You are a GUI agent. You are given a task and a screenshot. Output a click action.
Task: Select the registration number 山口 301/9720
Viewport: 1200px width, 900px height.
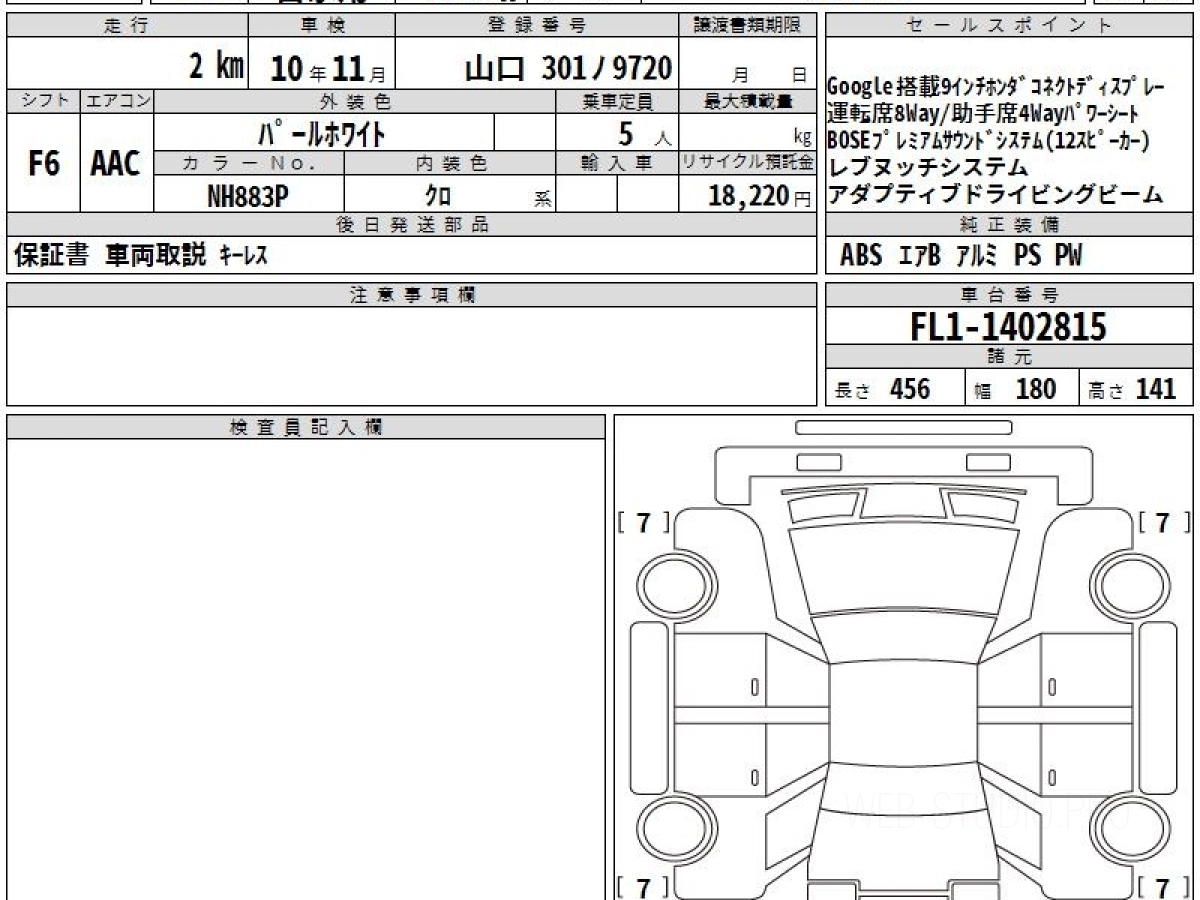coord(568,67)
